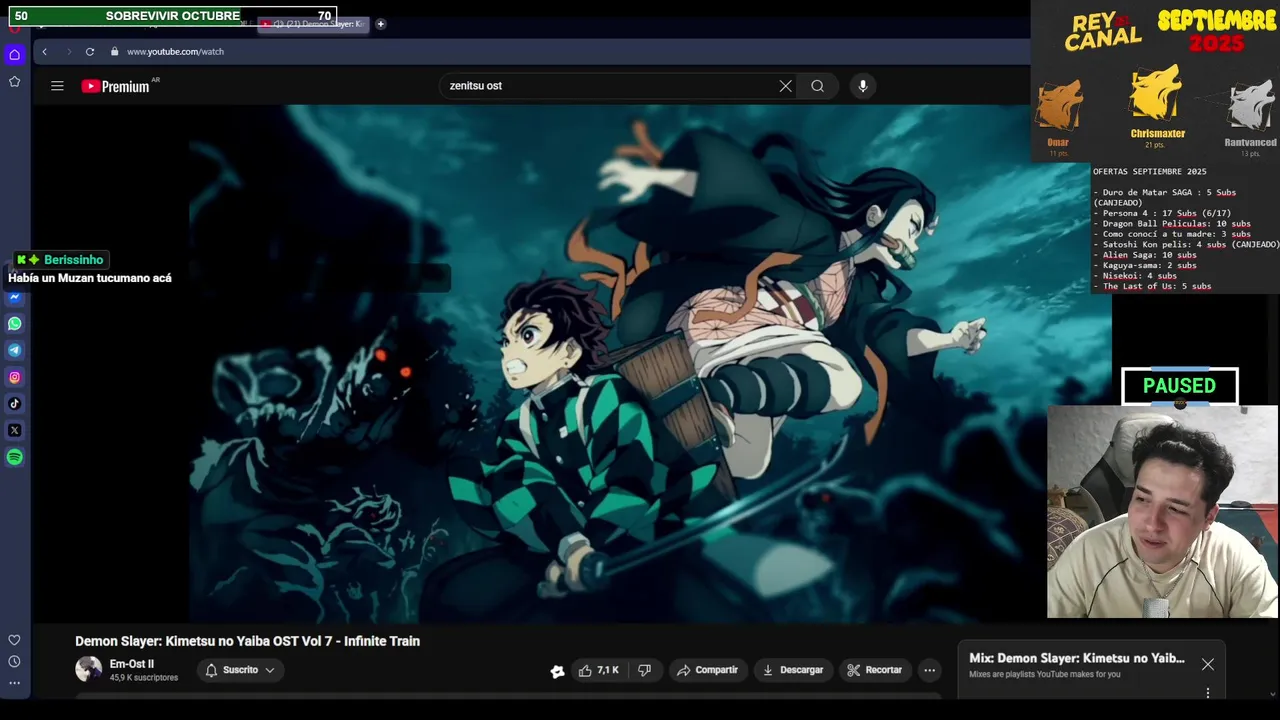Image resolution: width=1280 pixels, height=720 pixels.
Task: Click the search magnifier button
Action: [817, 86]
